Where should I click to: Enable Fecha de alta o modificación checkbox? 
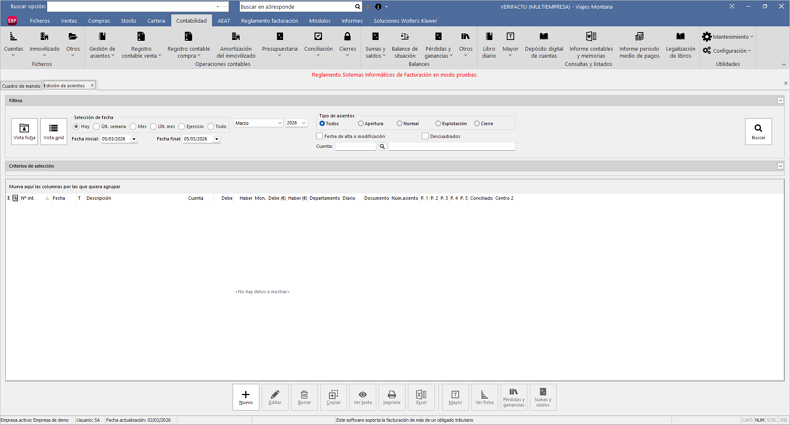319,136
